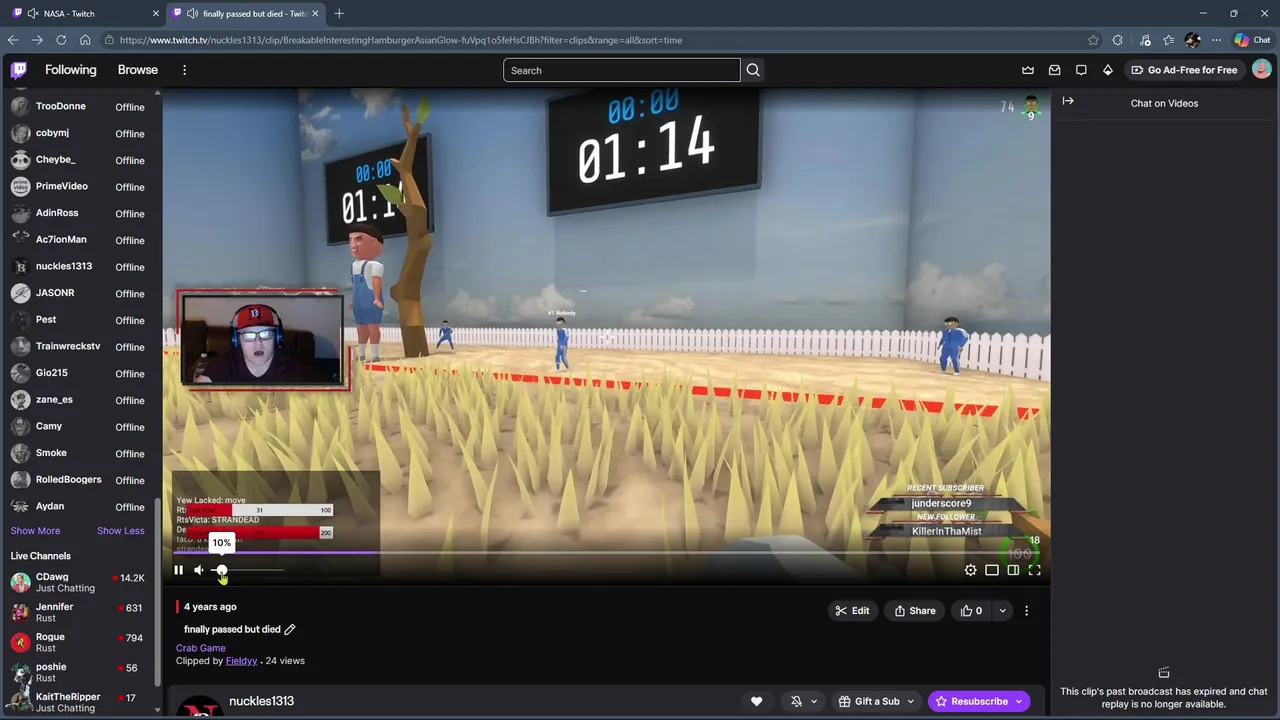Toggle follow heart for nuckles1313
The height and width of the screenshot is (720, 1280).
pos(757,701)
